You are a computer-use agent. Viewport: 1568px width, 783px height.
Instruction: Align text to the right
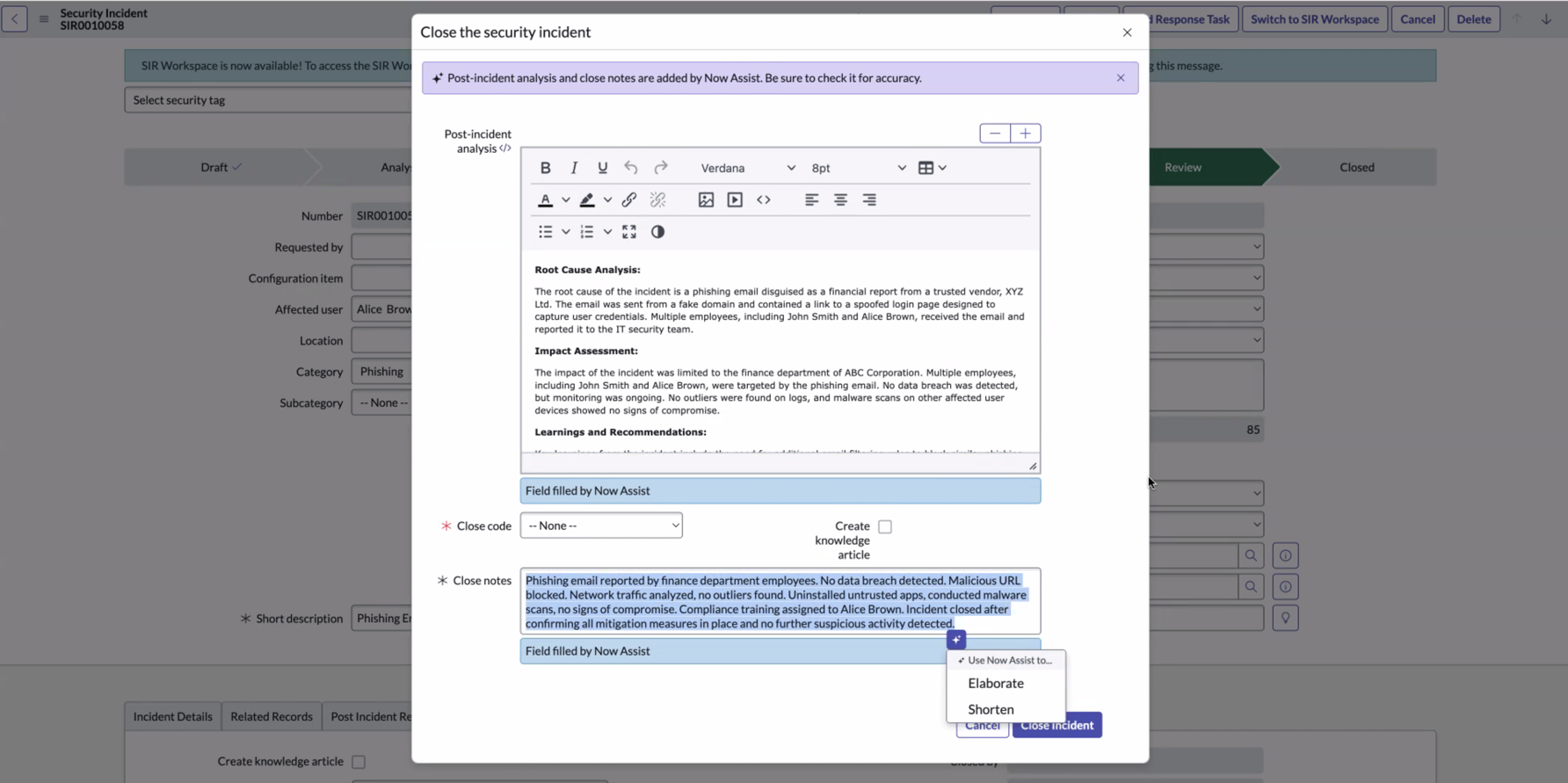(869, 200)
